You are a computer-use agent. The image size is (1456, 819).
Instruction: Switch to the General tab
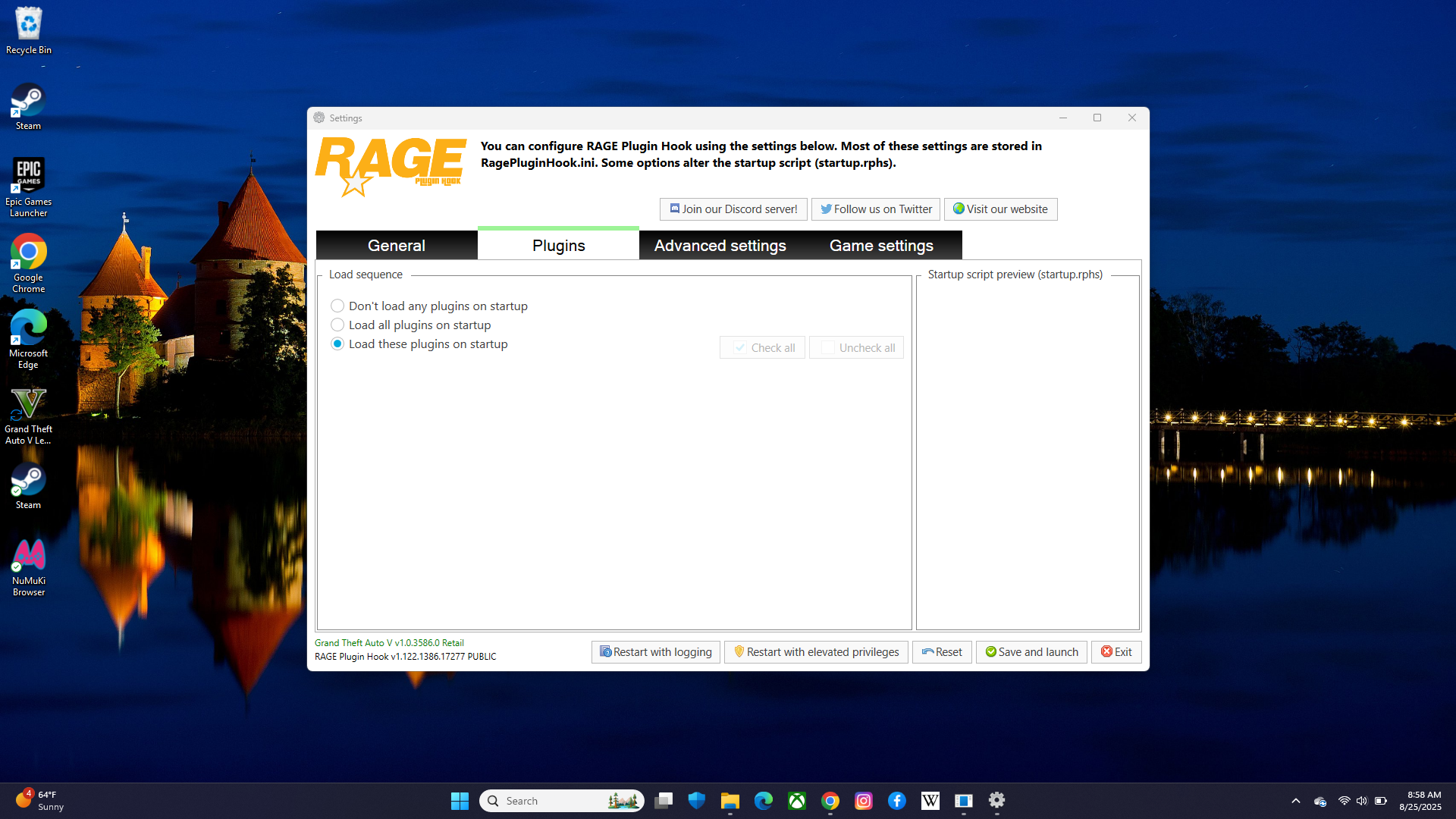[396, 246]
